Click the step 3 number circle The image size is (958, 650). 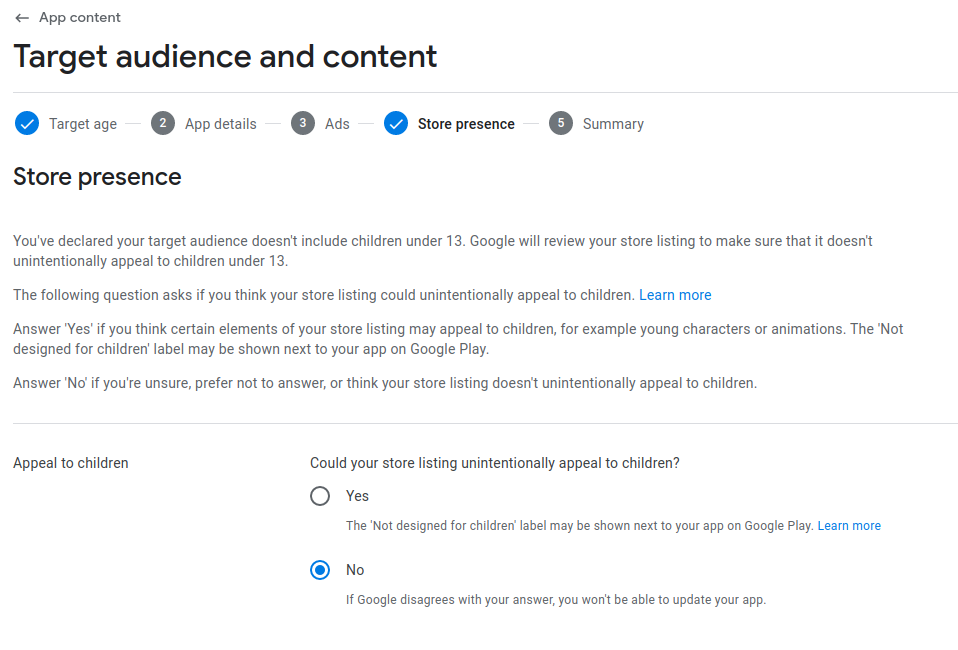[x=303, y=123]
